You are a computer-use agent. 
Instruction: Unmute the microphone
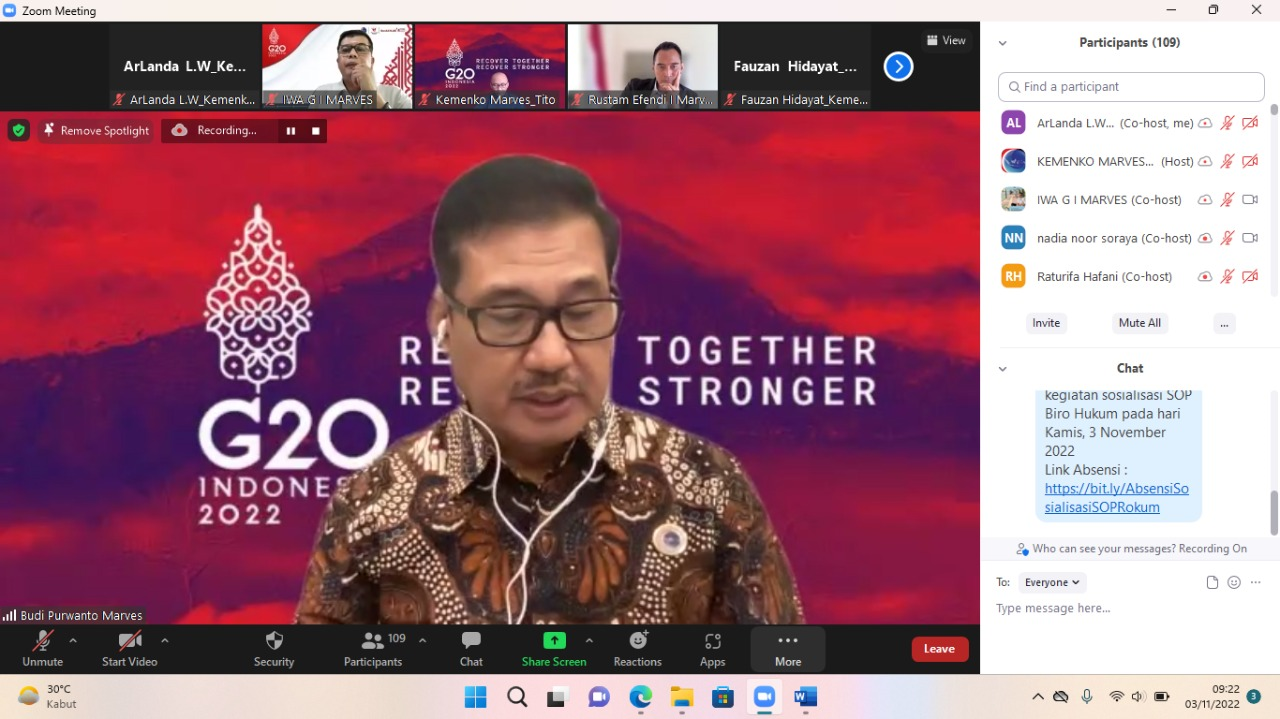(42, 648)
